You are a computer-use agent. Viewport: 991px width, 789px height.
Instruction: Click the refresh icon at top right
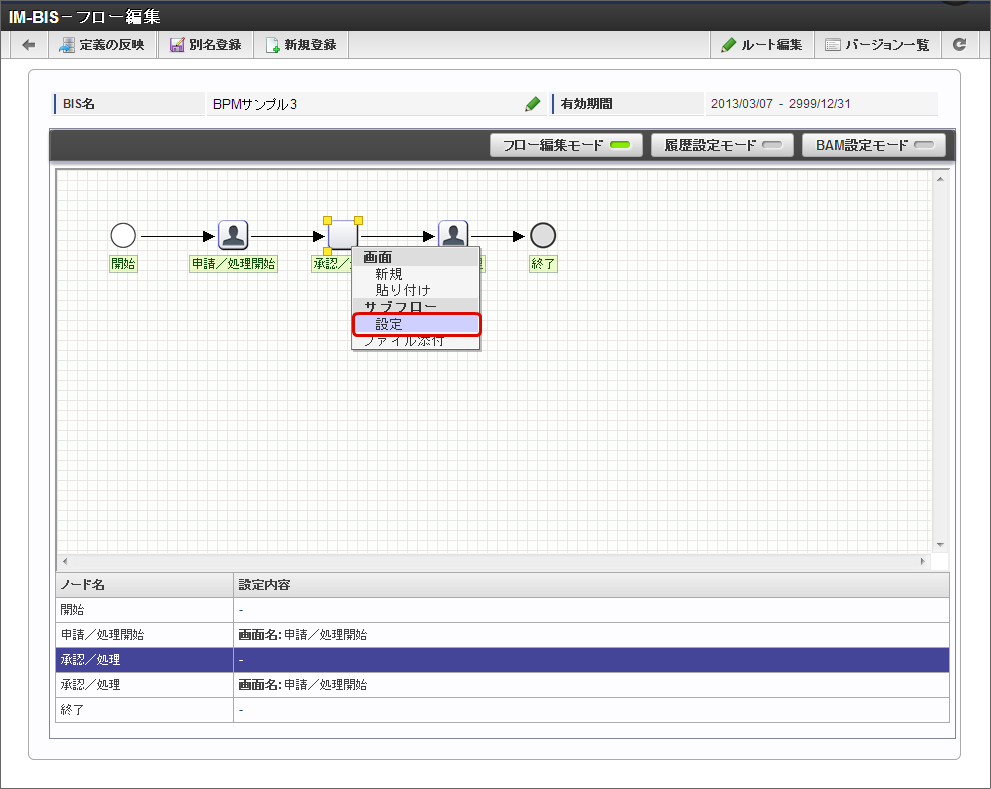tap(959, 45)
